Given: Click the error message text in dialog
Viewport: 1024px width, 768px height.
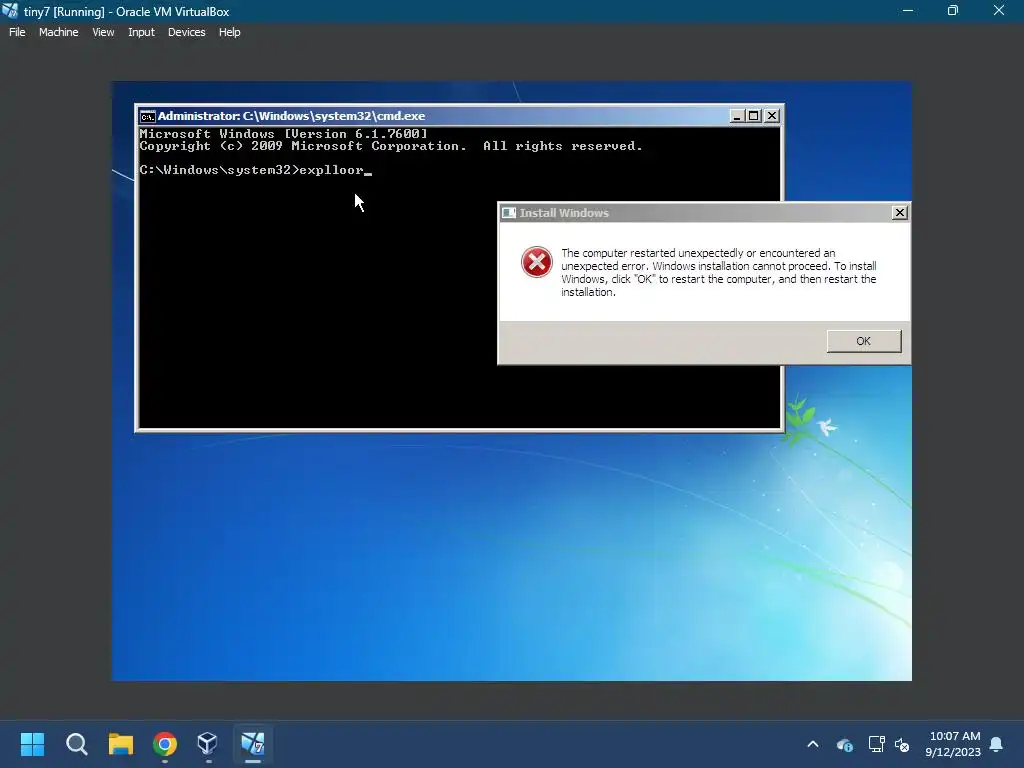Looking at the screenshot, I should (718, 272).
